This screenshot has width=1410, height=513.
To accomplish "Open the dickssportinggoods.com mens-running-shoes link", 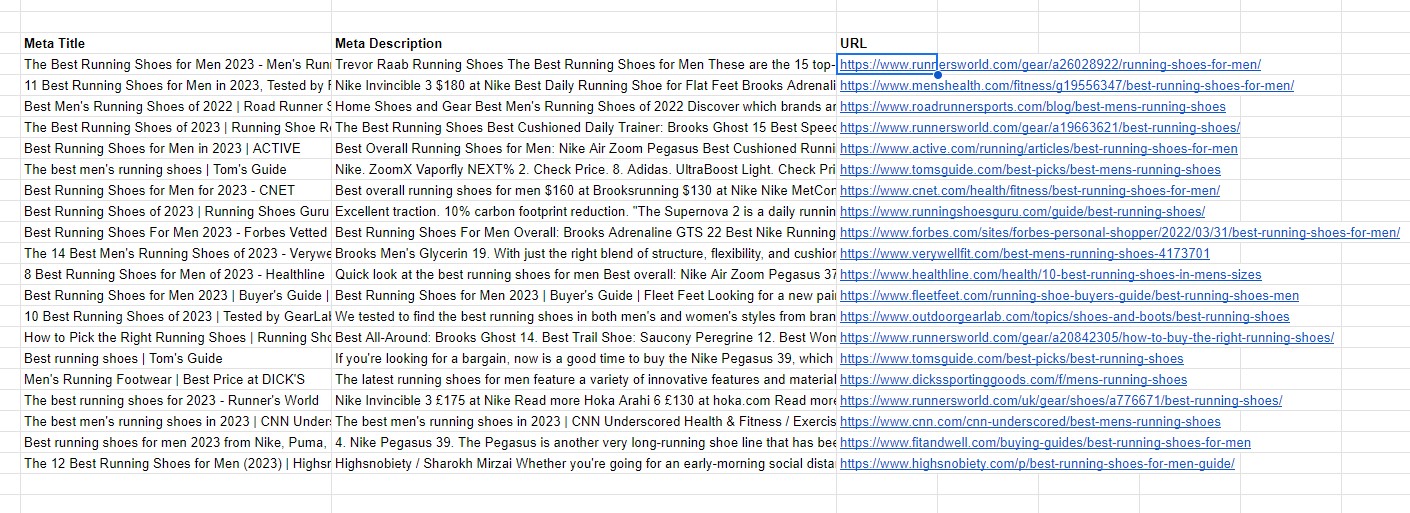I will (1014, 380).
